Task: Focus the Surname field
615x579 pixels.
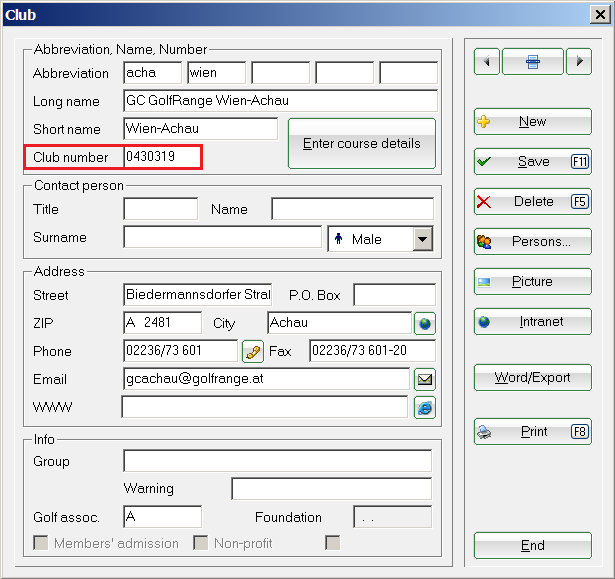Action: [x=222, y=237]
